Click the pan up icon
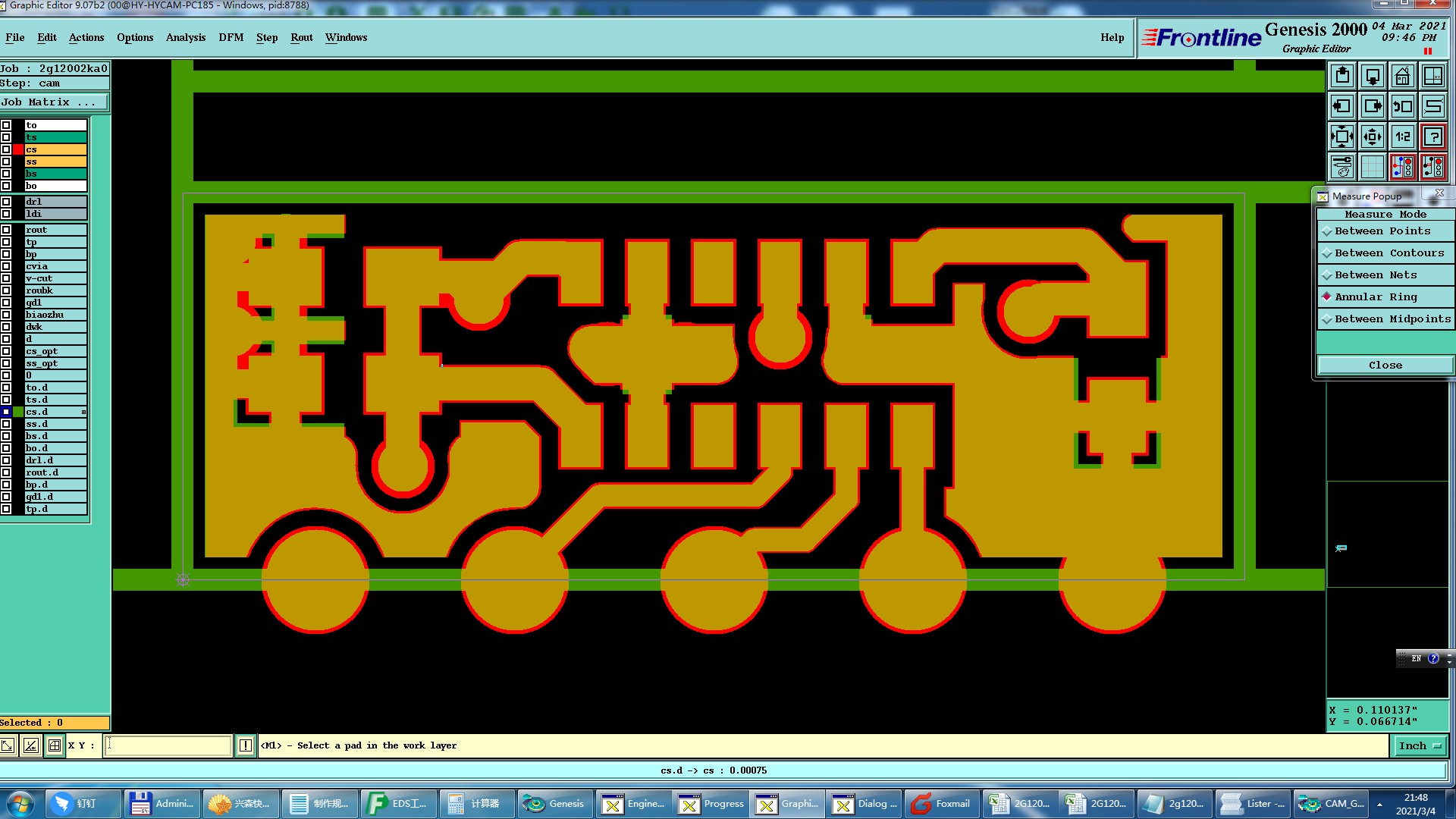This screenshot has width=1456, height=819. coord(1342,77)
